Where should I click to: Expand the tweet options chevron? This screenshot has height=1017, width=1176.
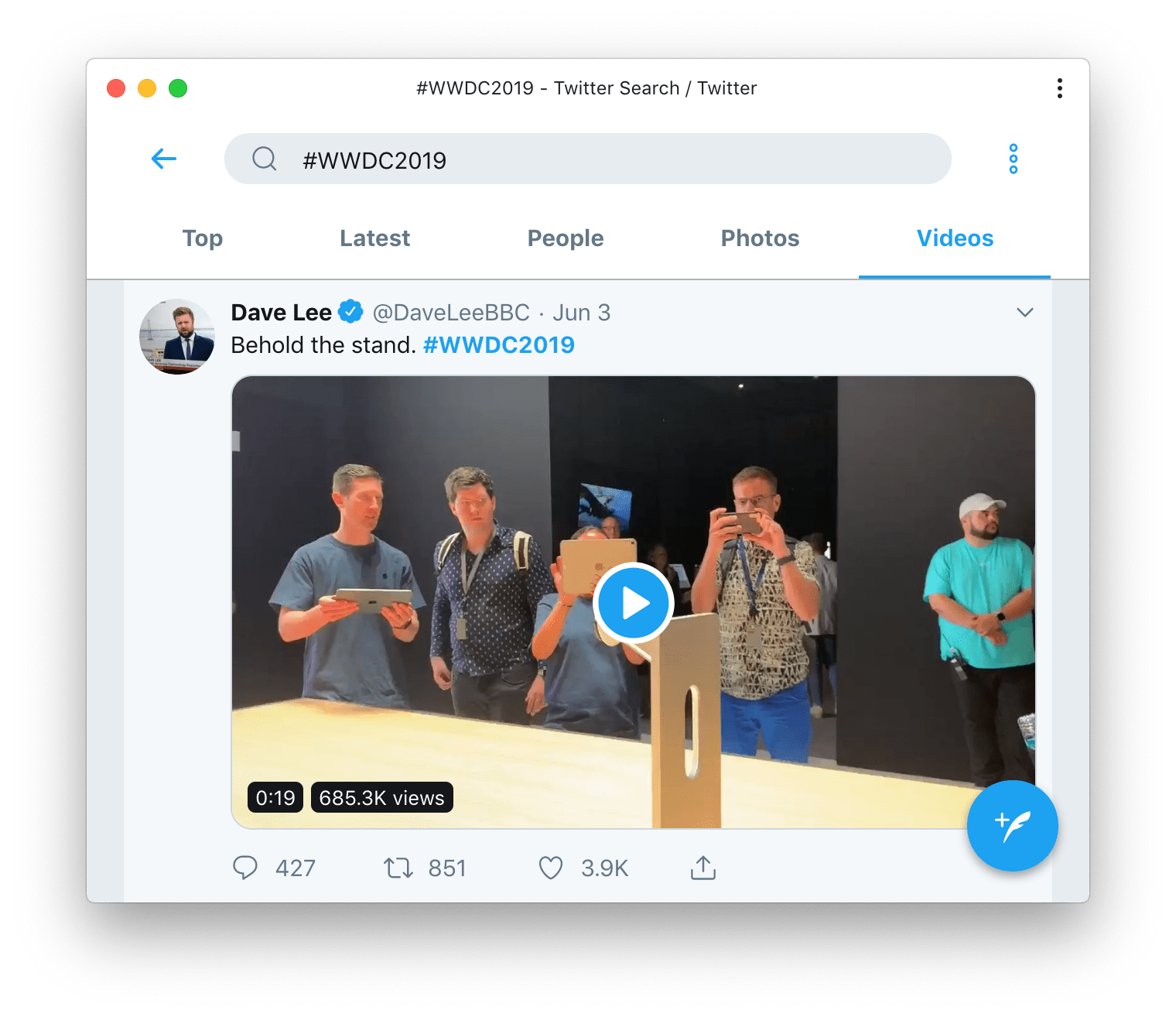[x=1025, y=312]
